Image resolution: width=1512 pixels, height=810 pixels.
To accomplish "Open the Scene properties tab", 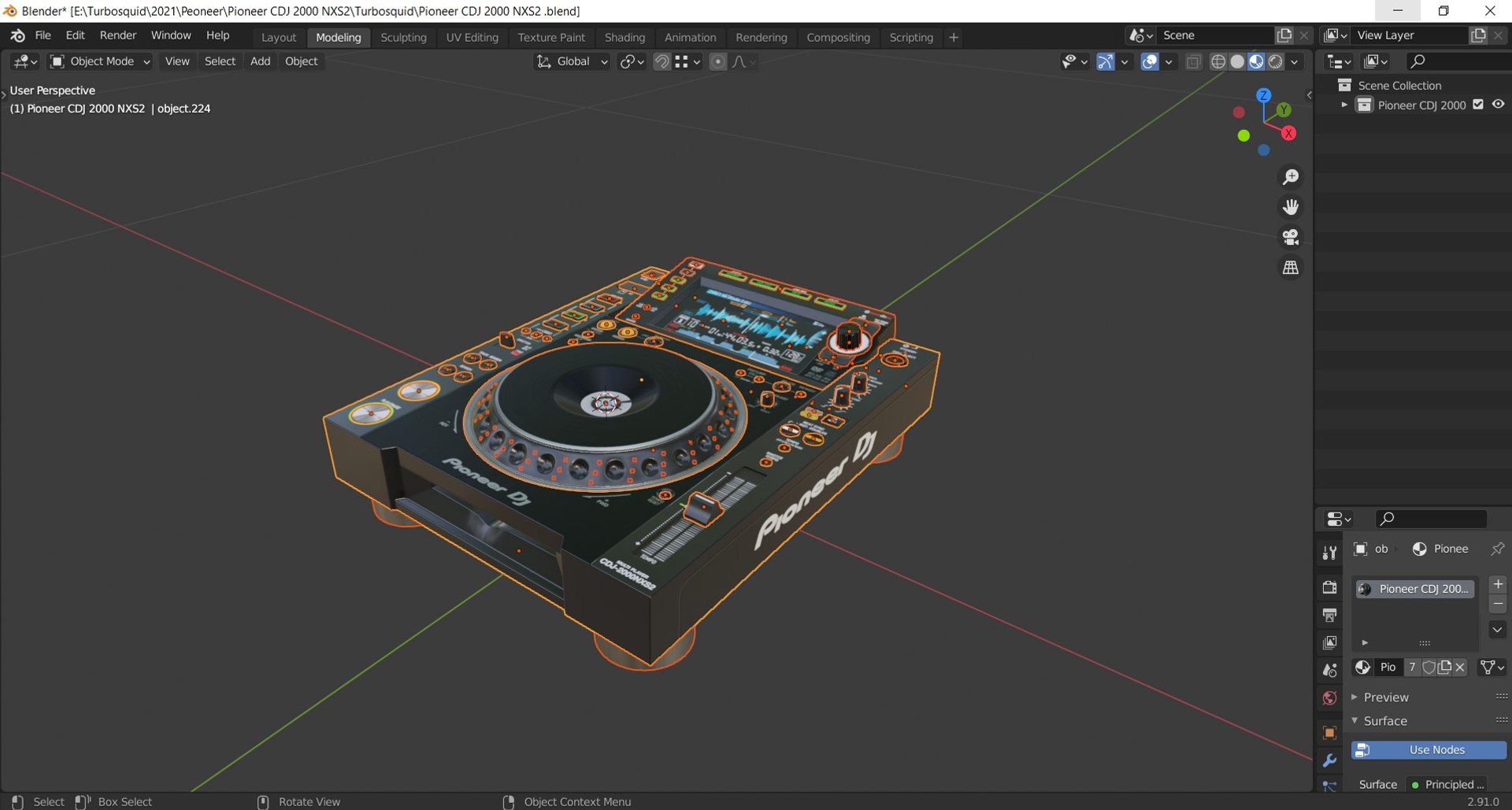I will tap(1329, 671).
